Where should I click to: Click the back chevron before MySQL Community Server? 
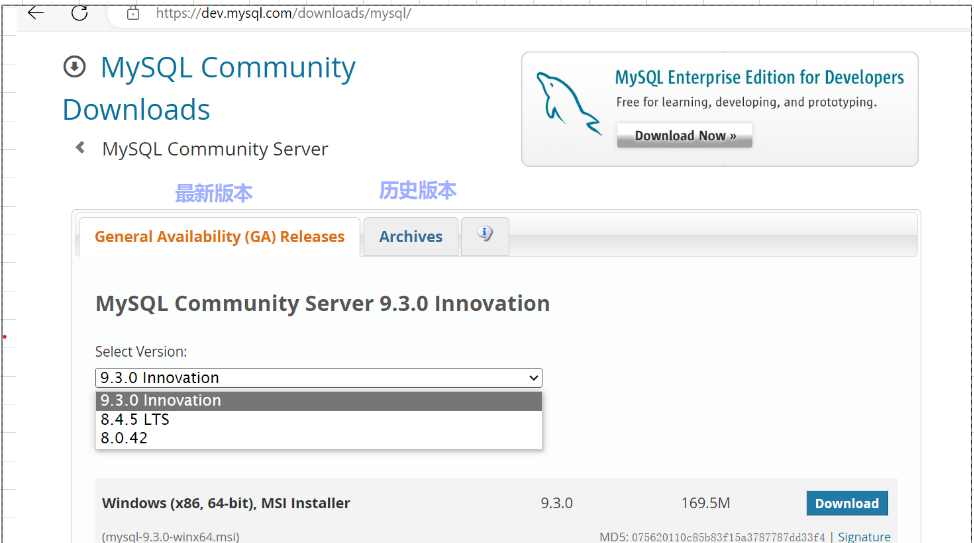pos(80,147)
